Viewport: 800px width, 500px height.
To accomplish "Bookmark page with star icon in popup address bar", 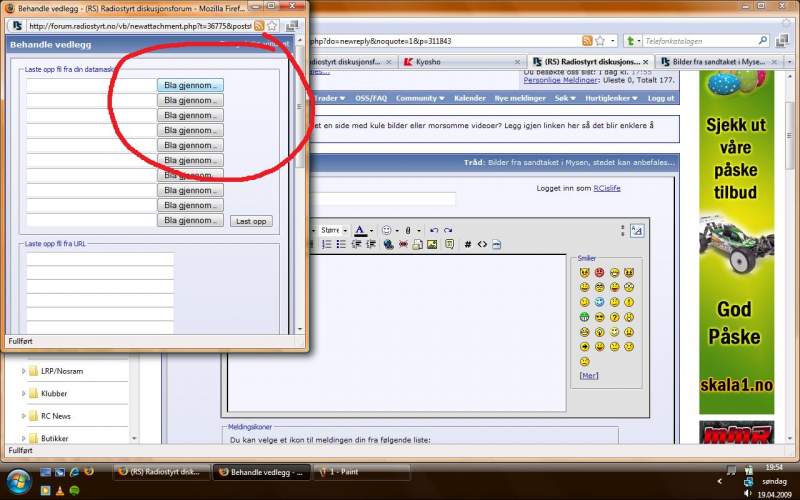I will click(x=272, y=26).
